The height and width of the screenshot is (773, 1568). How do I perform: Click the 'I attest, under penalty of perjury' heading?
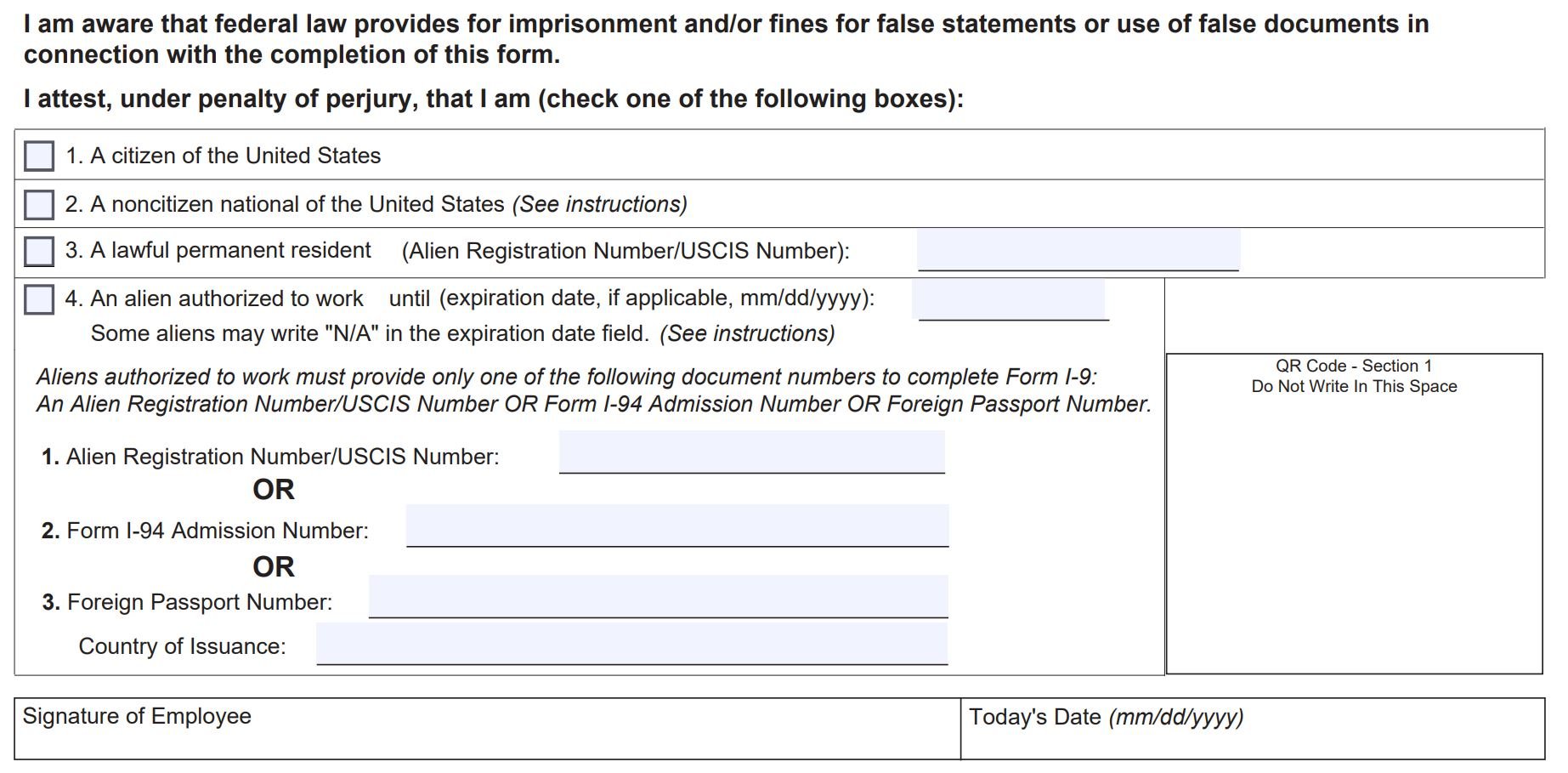tap(494, 99)
